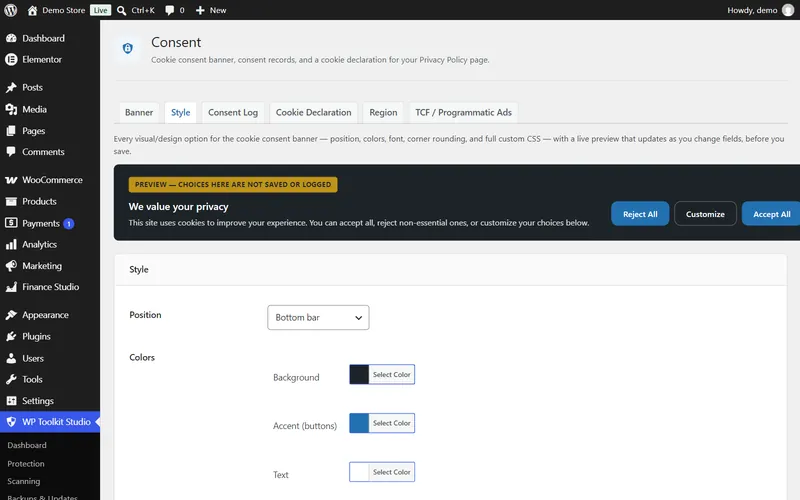
Task: Click the Reject All preview button
Action: coord(640,214)
